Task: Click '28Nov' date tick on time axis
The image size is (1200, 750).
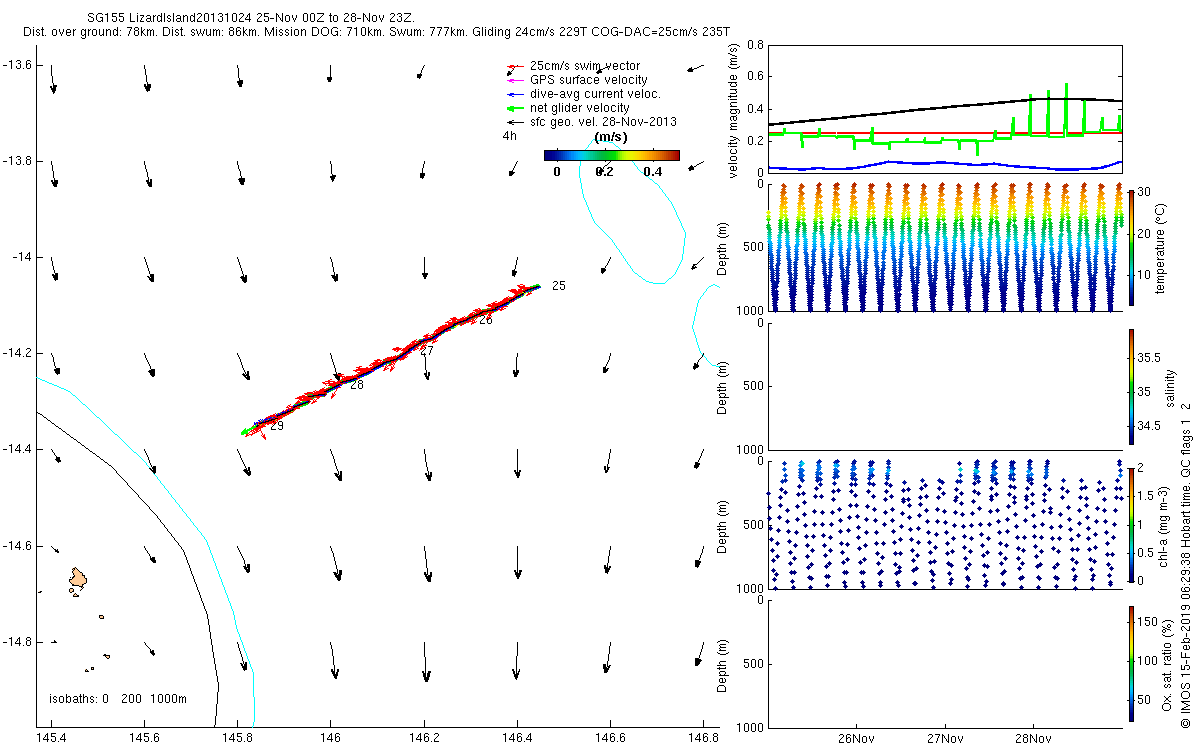Action: coord(1032,739)
